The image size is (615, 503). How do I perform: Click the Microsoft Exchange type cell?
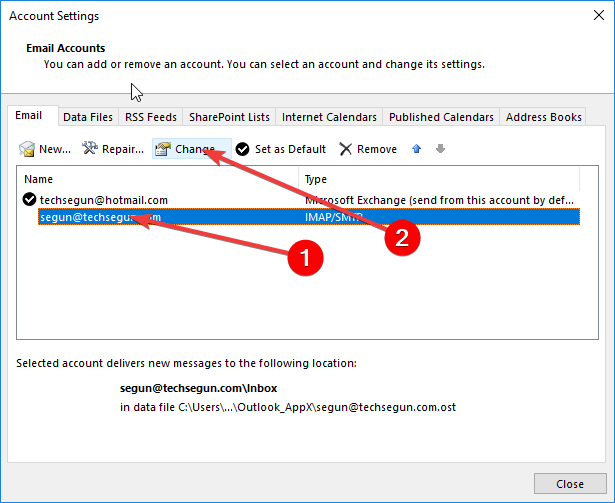click(439, 200)
